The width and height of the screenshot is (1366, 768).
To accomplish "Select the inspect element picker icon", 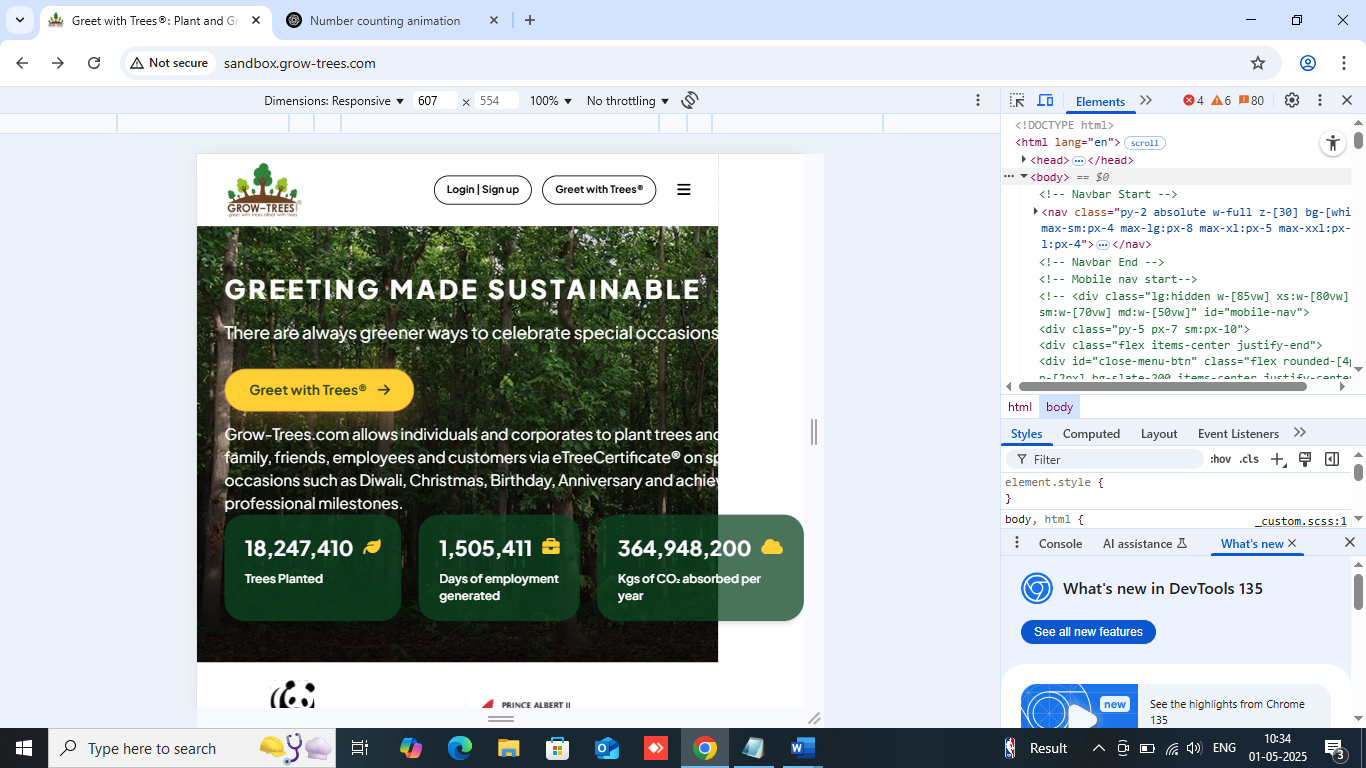I will [x=1017, y=100].
